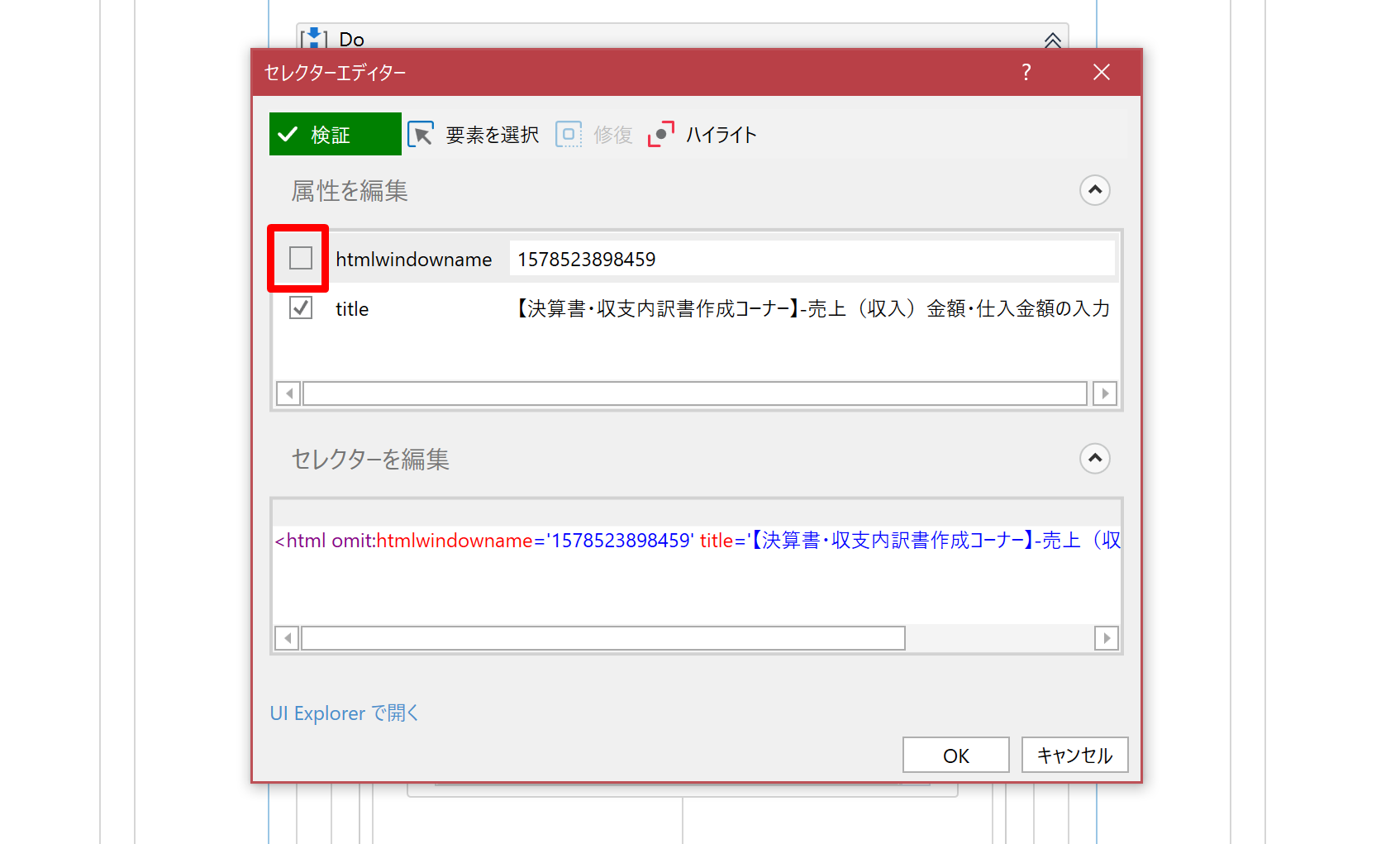Click the キャンセル cancel button
1400x844 pixels.
pyautogui.click(x=1075, y=755)
